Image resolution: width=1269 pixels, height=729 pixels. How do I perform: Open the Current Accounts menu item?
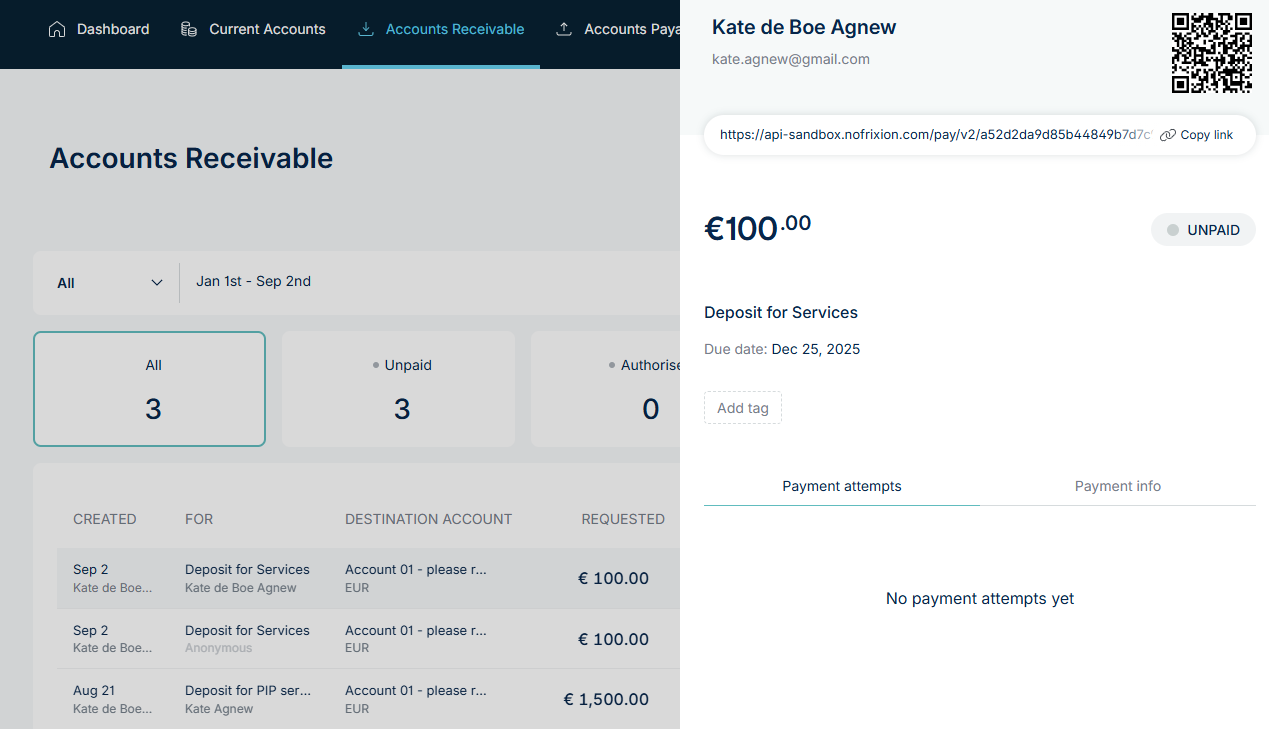pos(267,29)
